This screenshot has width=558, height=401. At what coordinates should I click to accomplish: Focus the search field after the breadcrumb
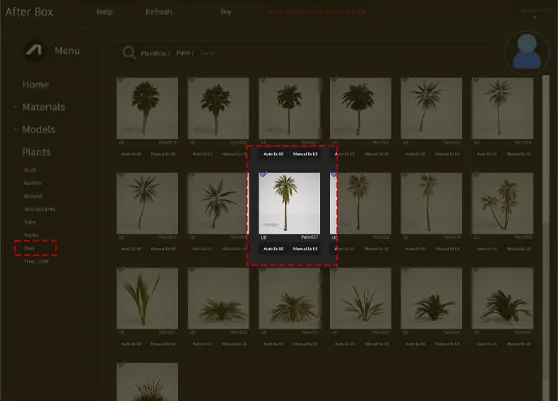(208, 53)
